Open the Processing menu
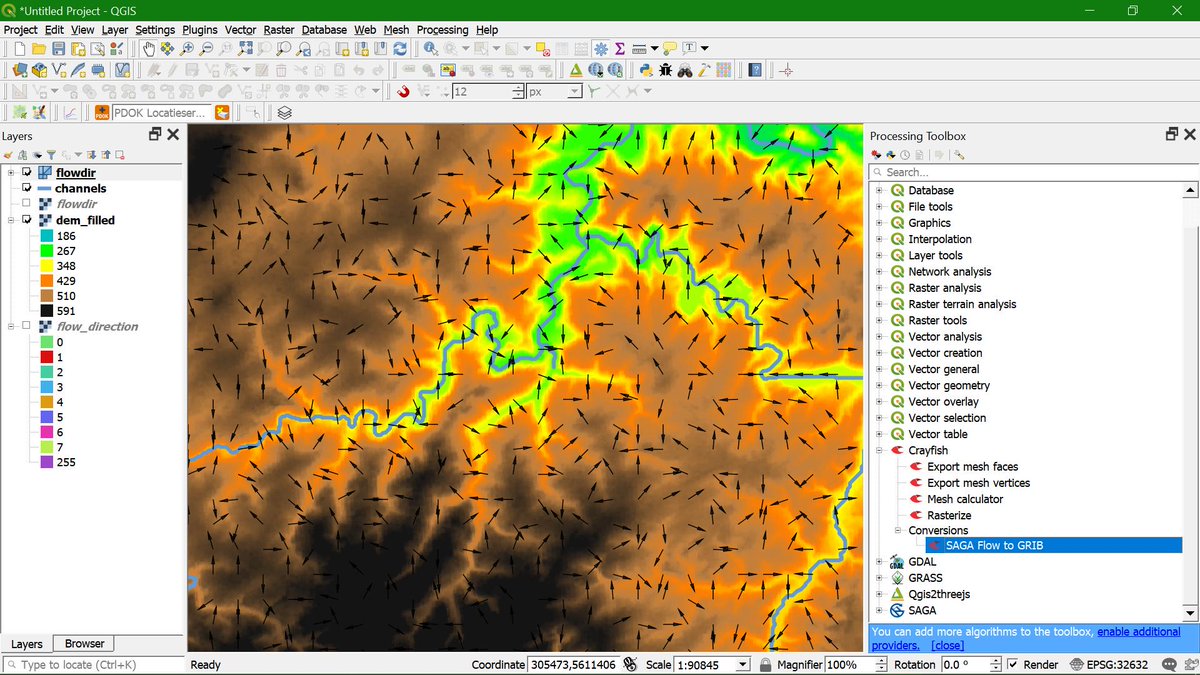 pyautogui.click(x=443, y=30)
